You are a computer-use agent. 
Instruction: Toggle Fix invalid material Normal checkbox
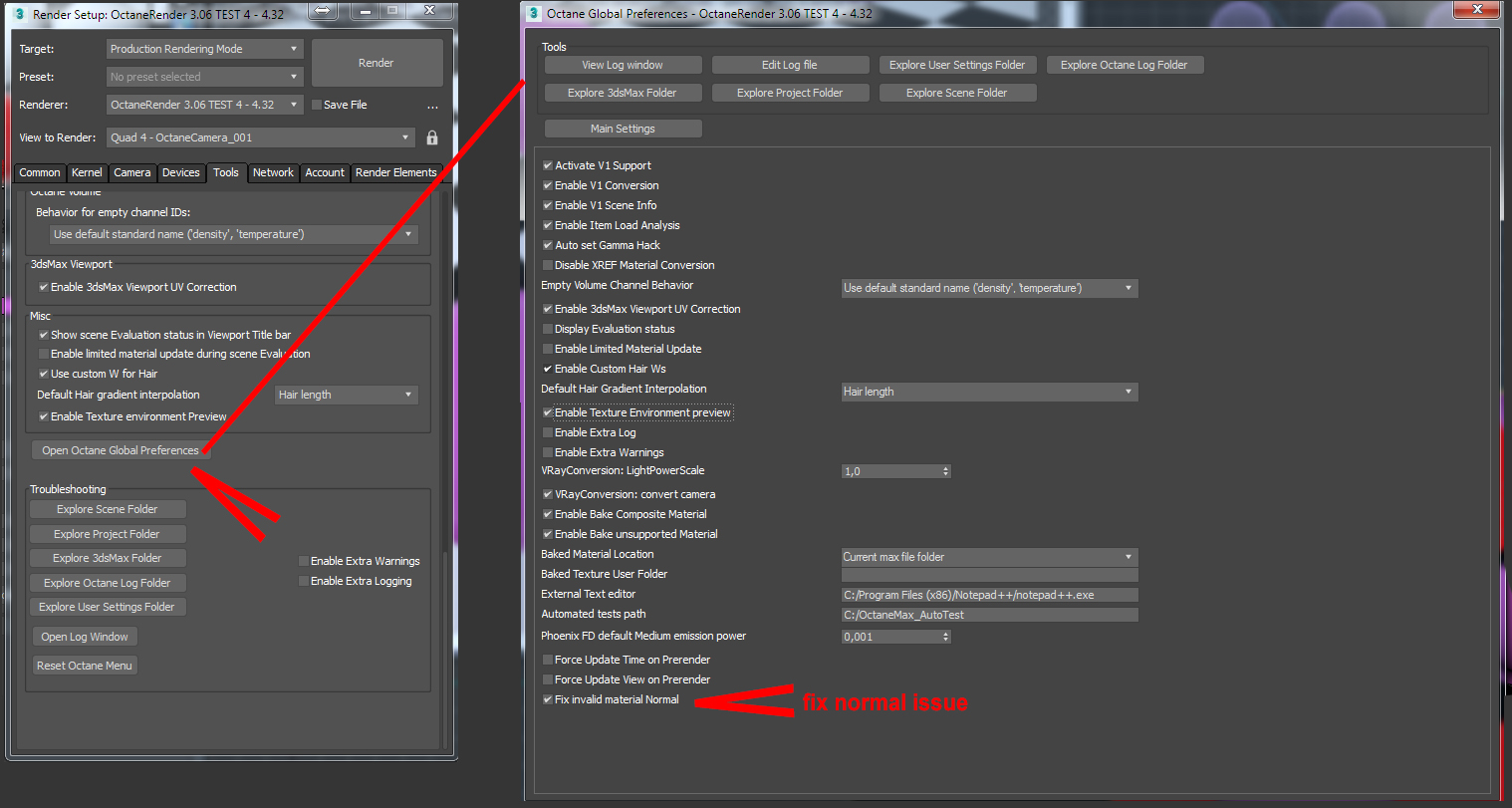[x=548, y=699]
